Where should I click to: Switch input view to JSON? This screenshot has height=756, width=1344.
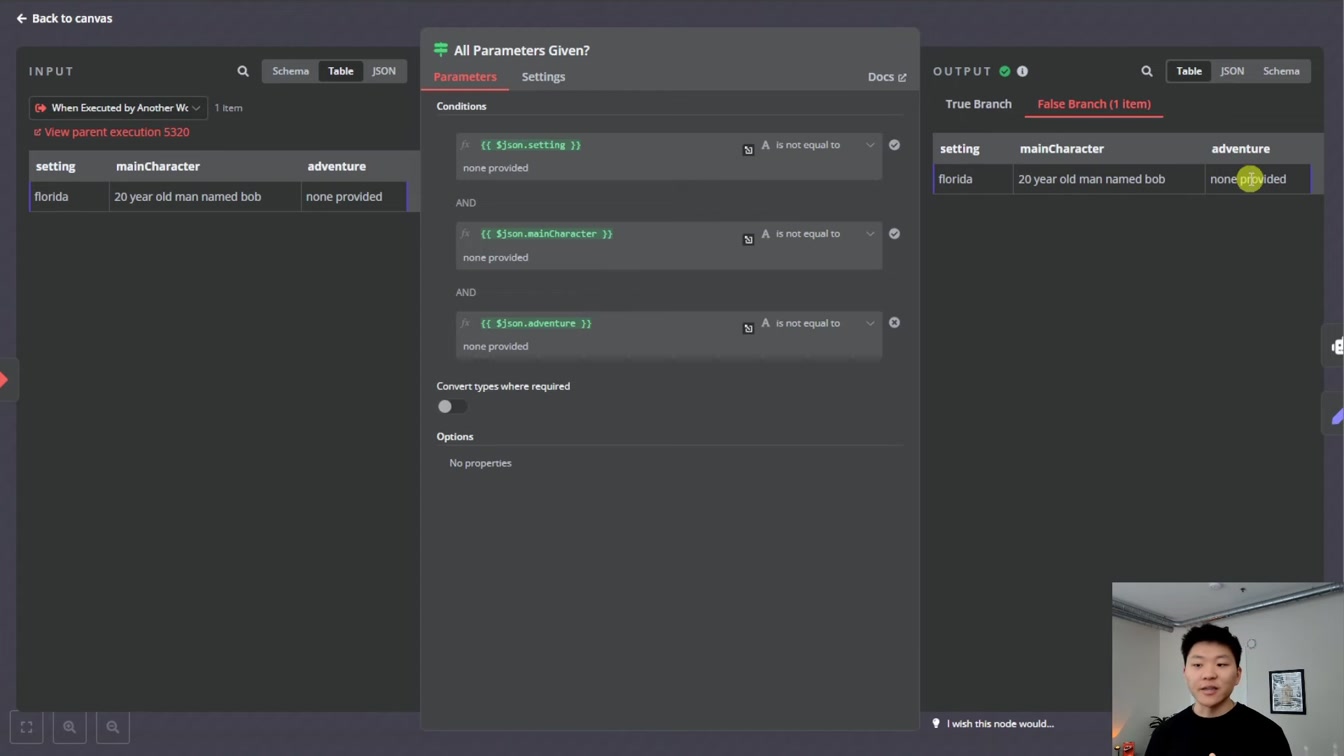click(384, 71)
